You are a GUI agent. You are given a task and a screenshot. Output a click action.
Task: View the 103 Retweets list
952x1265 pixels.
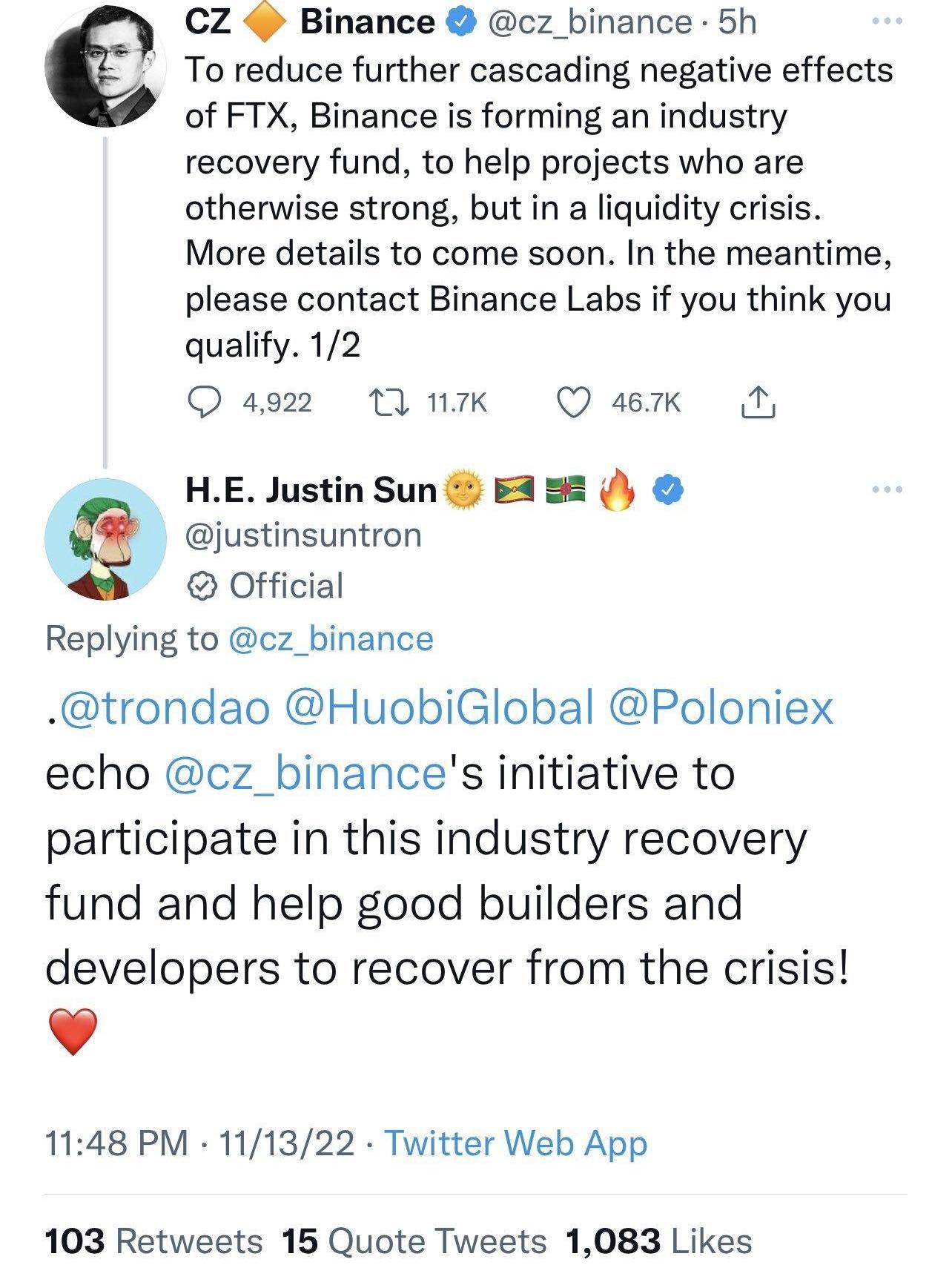click(x=153, y=1241)
